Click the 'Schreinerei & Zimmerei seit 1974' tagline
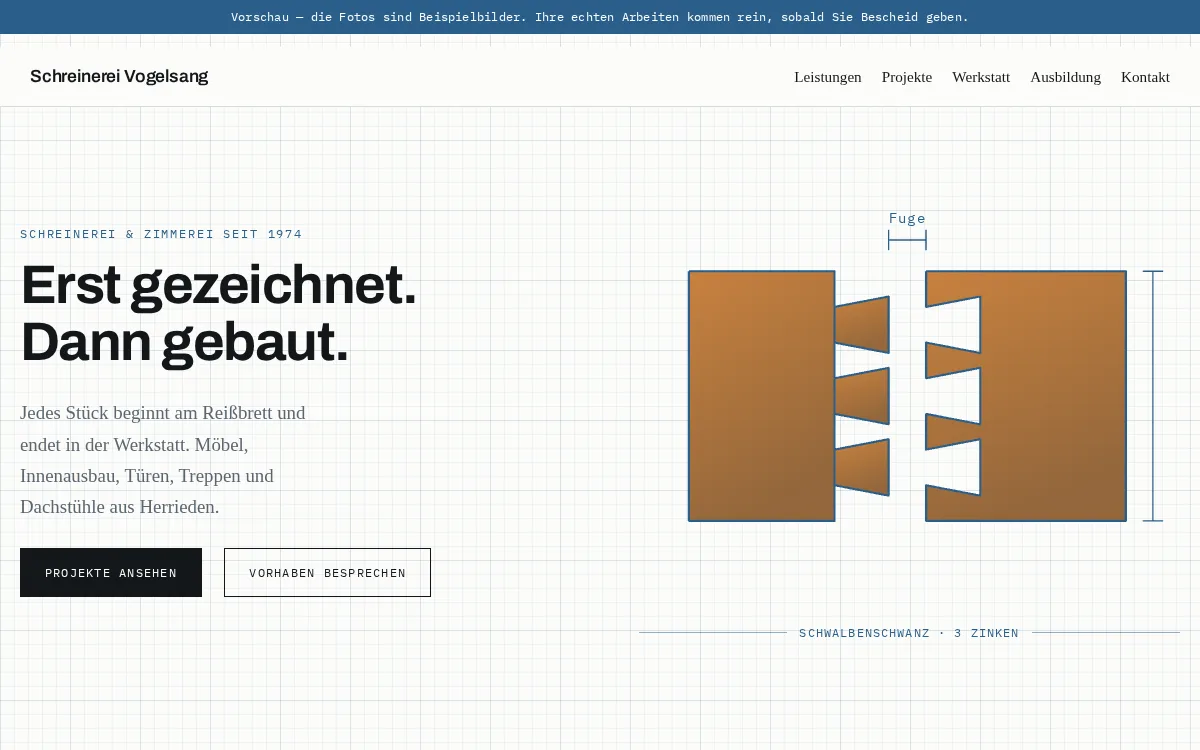The width and height of the screenshot is (1200, 750). coord(161,234)
